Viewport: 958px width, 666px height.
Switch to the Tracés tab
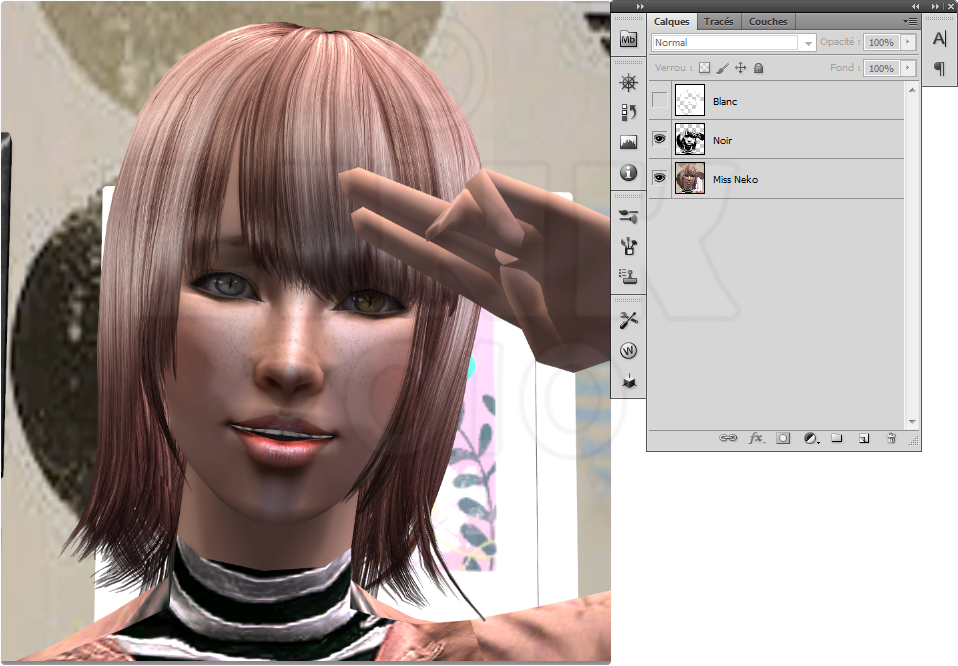point(718,21)
